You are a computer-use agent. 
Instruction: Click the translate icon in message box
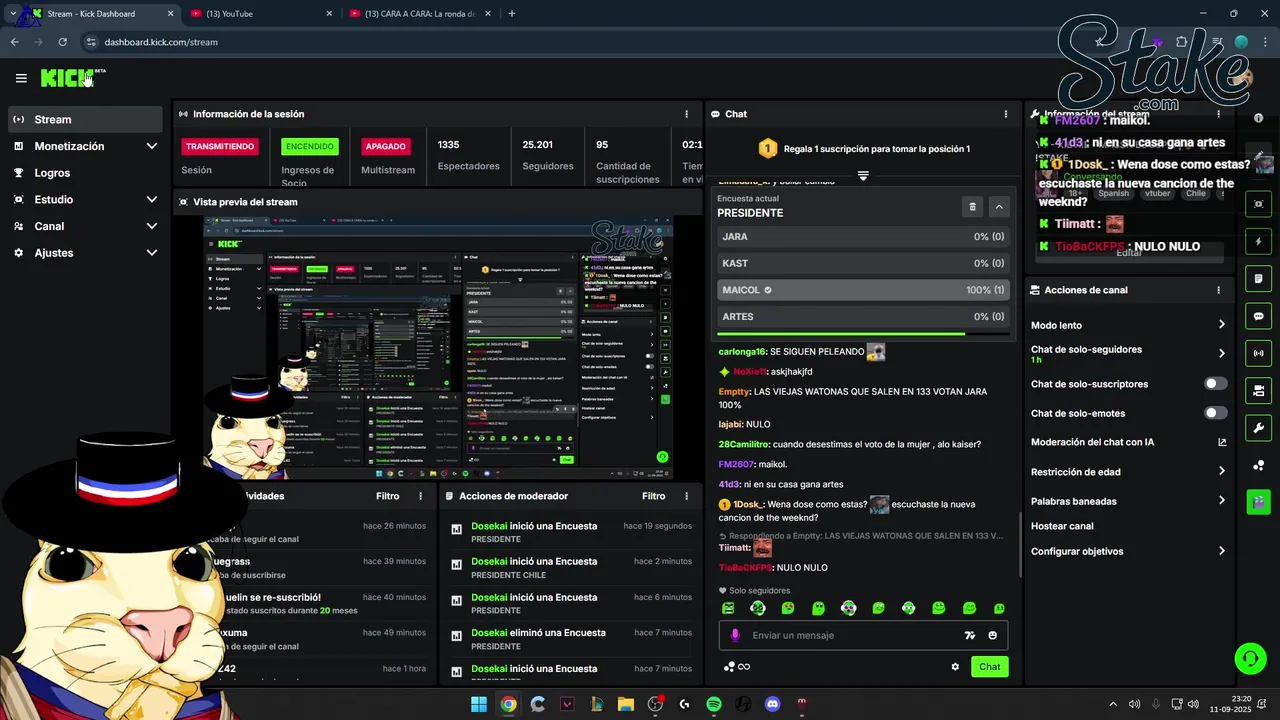click(x=969, y=635)
